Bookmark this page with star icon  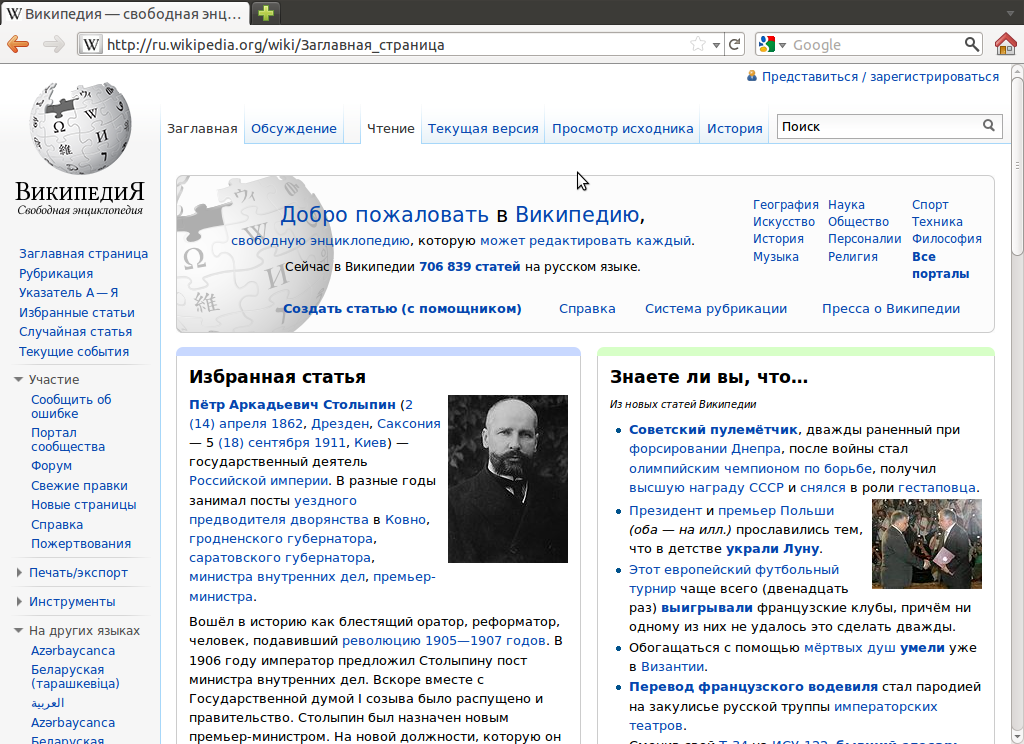point(698,44)
